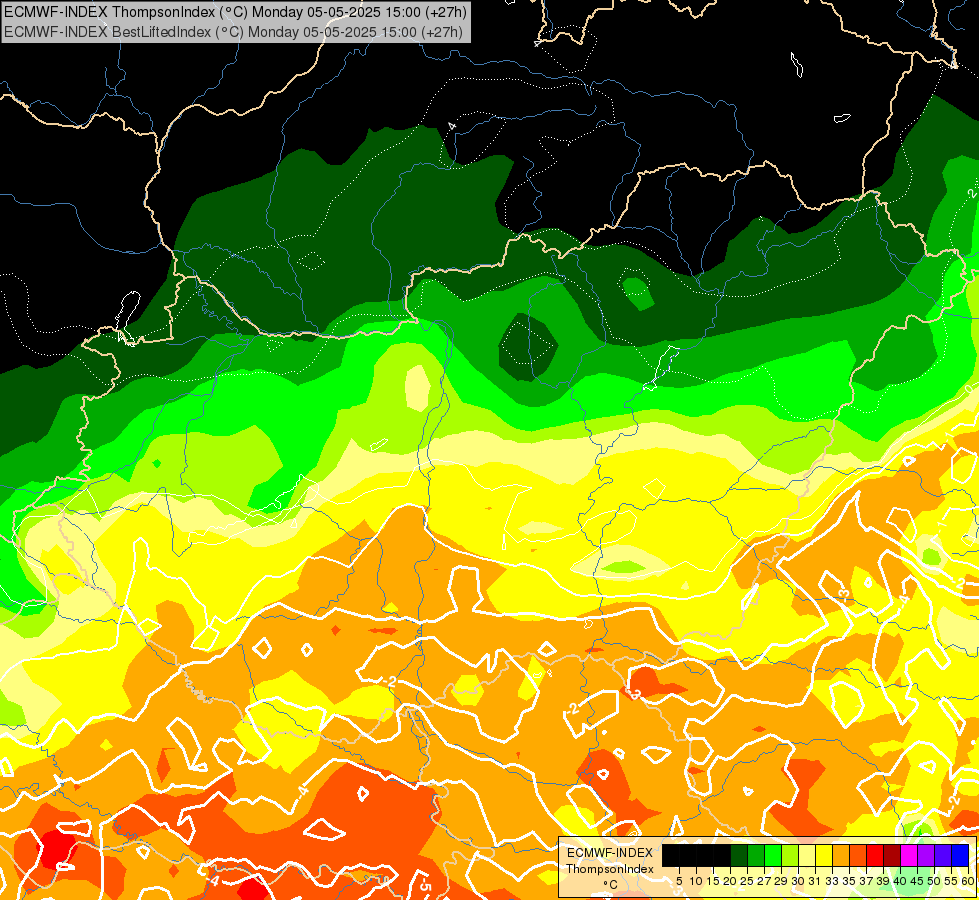Click the red-orange 35–37 legend swatch
This screenshot has height=900, width=979.
point(858,856)
